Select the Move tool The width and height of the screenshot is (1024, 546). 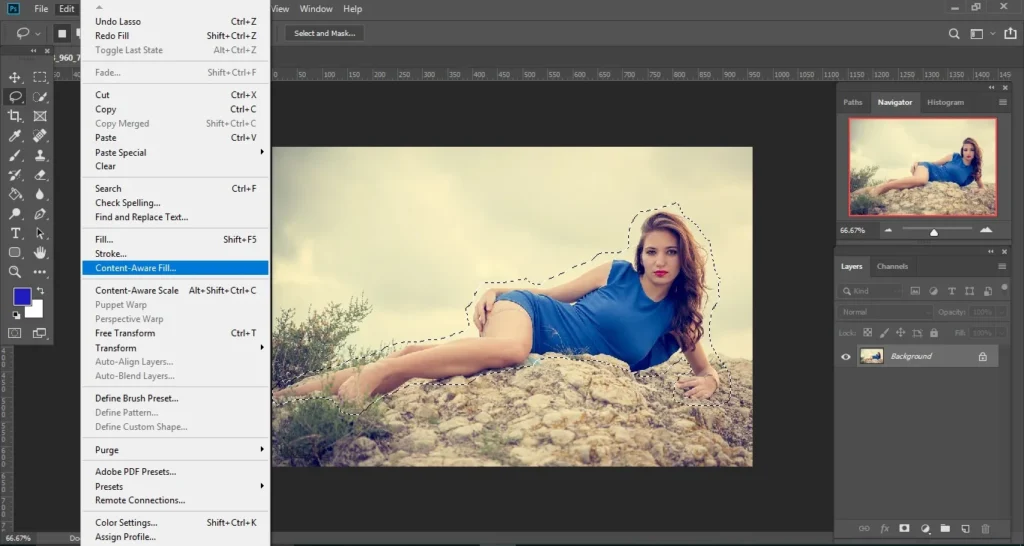14,77
